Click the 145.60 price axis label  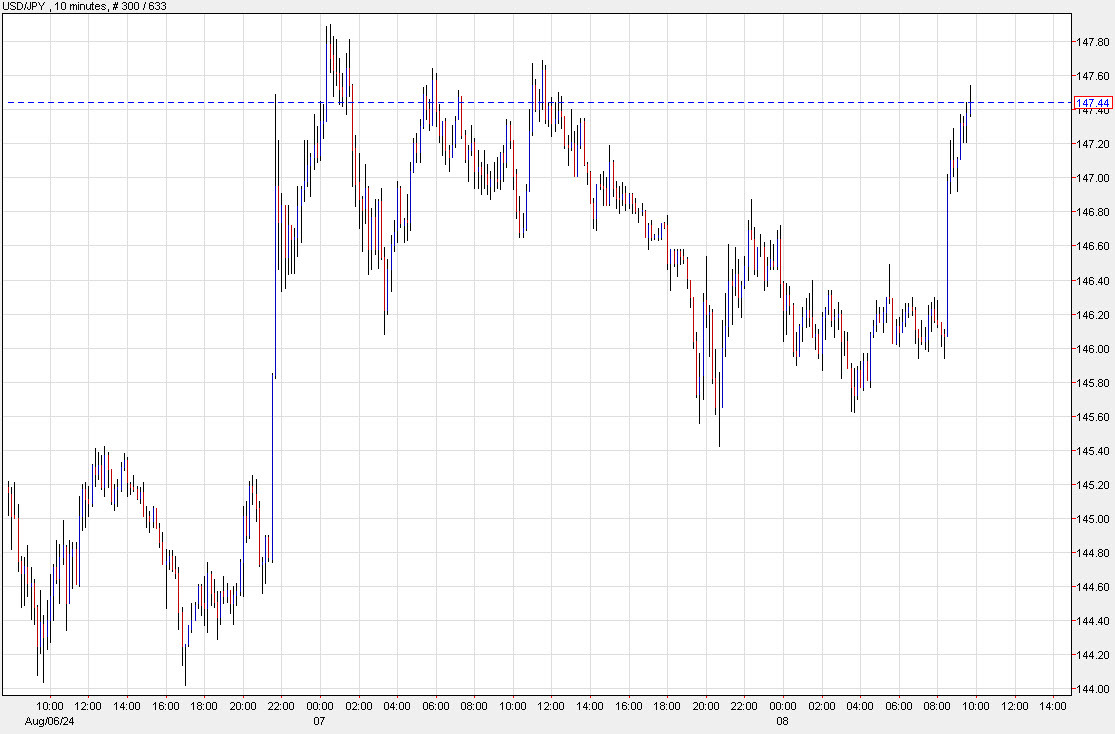(x=1091, y=417)
